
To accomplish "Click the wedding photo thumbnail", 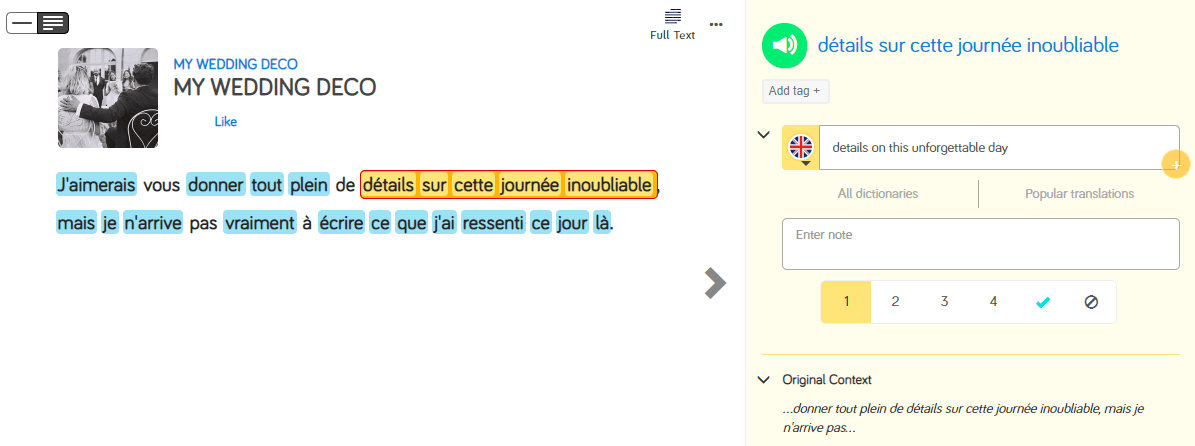I will [x=108, y=98].
